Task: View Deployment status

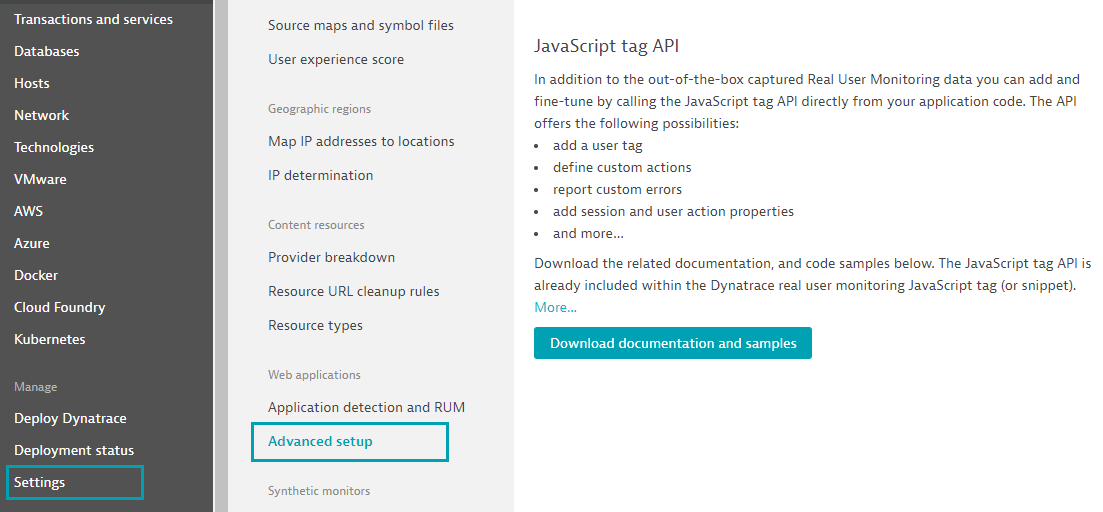Action: 74,450
